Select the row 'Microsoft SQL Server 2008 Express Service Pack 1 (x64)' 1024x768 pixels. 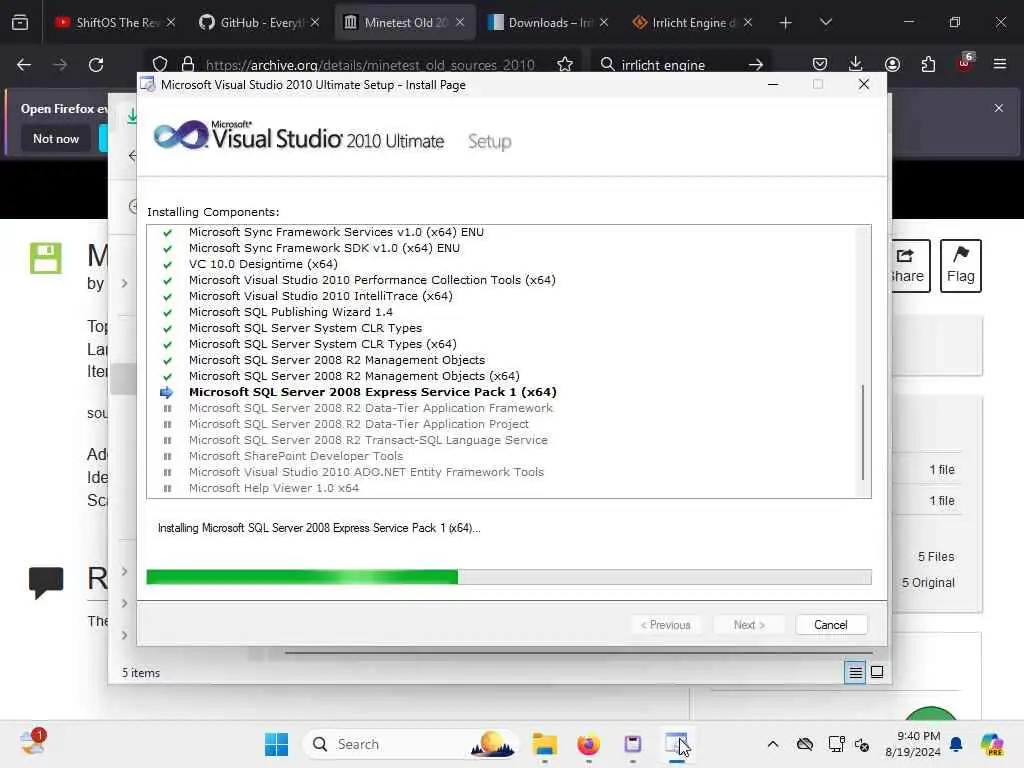372,392
